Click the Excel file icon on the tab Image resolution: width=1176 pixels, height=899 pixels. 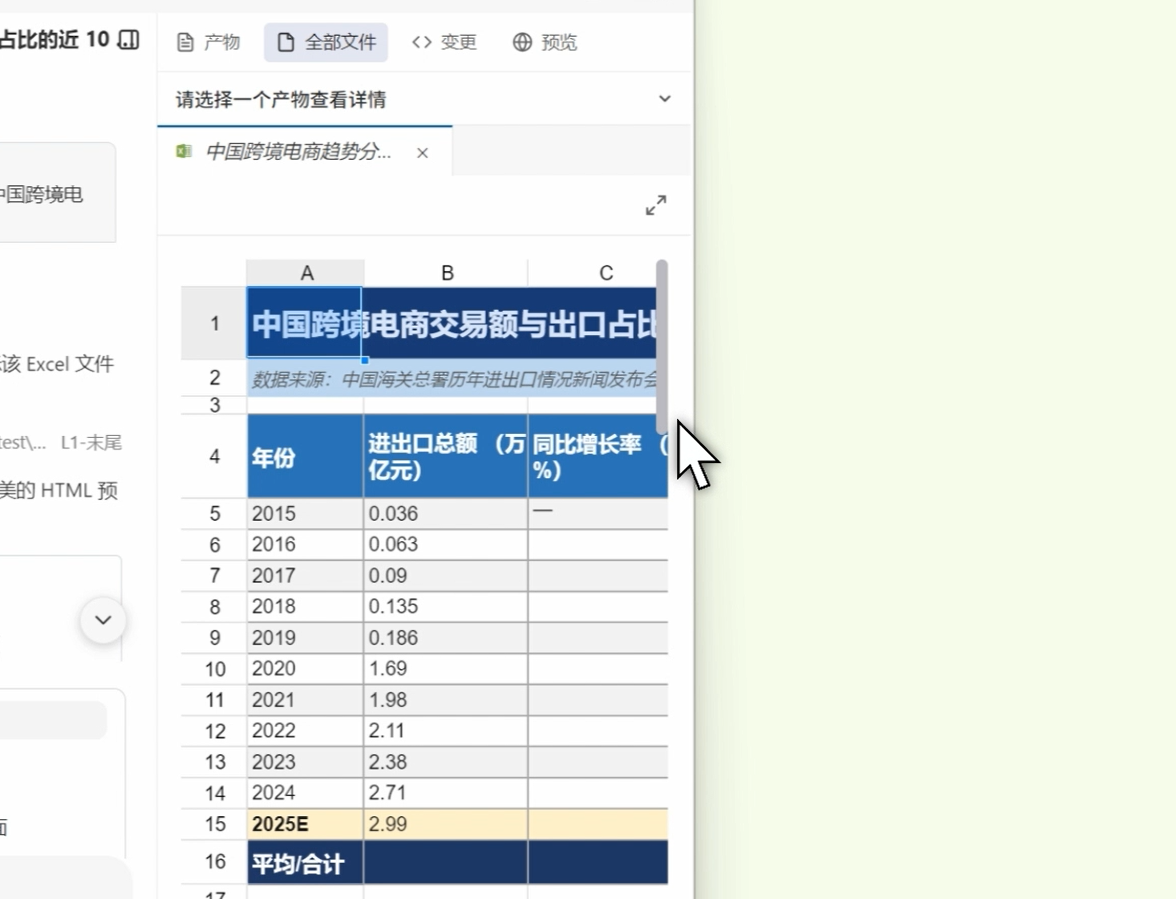click(184, 152)
